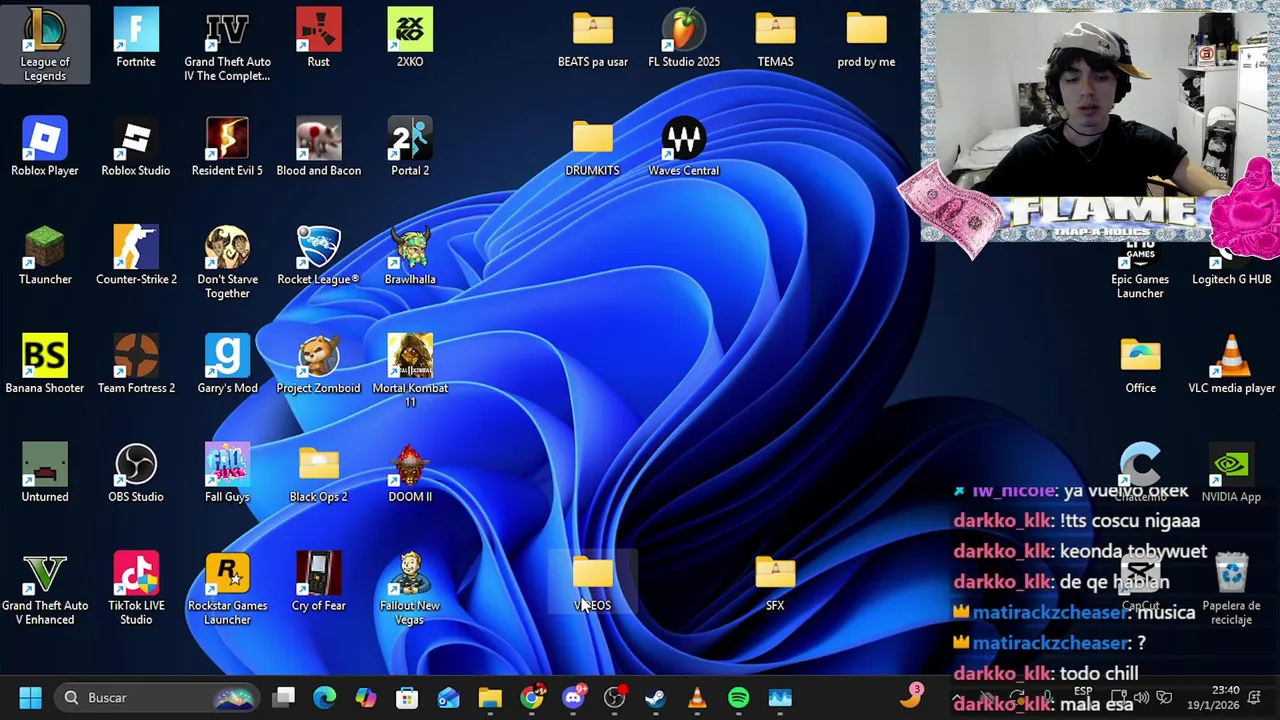Open the Grand Theft Auto IV shortcut
This screenshot has width=1280, height=720.
tap(227, 45)
